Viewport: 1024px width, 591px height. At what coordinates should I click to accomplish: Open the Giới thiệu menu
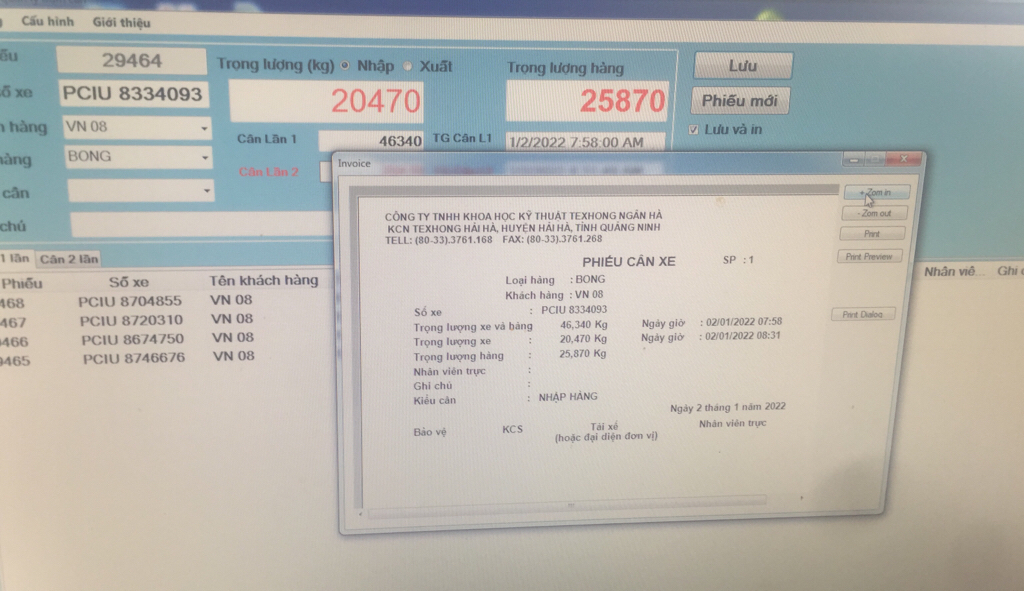[x=121, y=22]
